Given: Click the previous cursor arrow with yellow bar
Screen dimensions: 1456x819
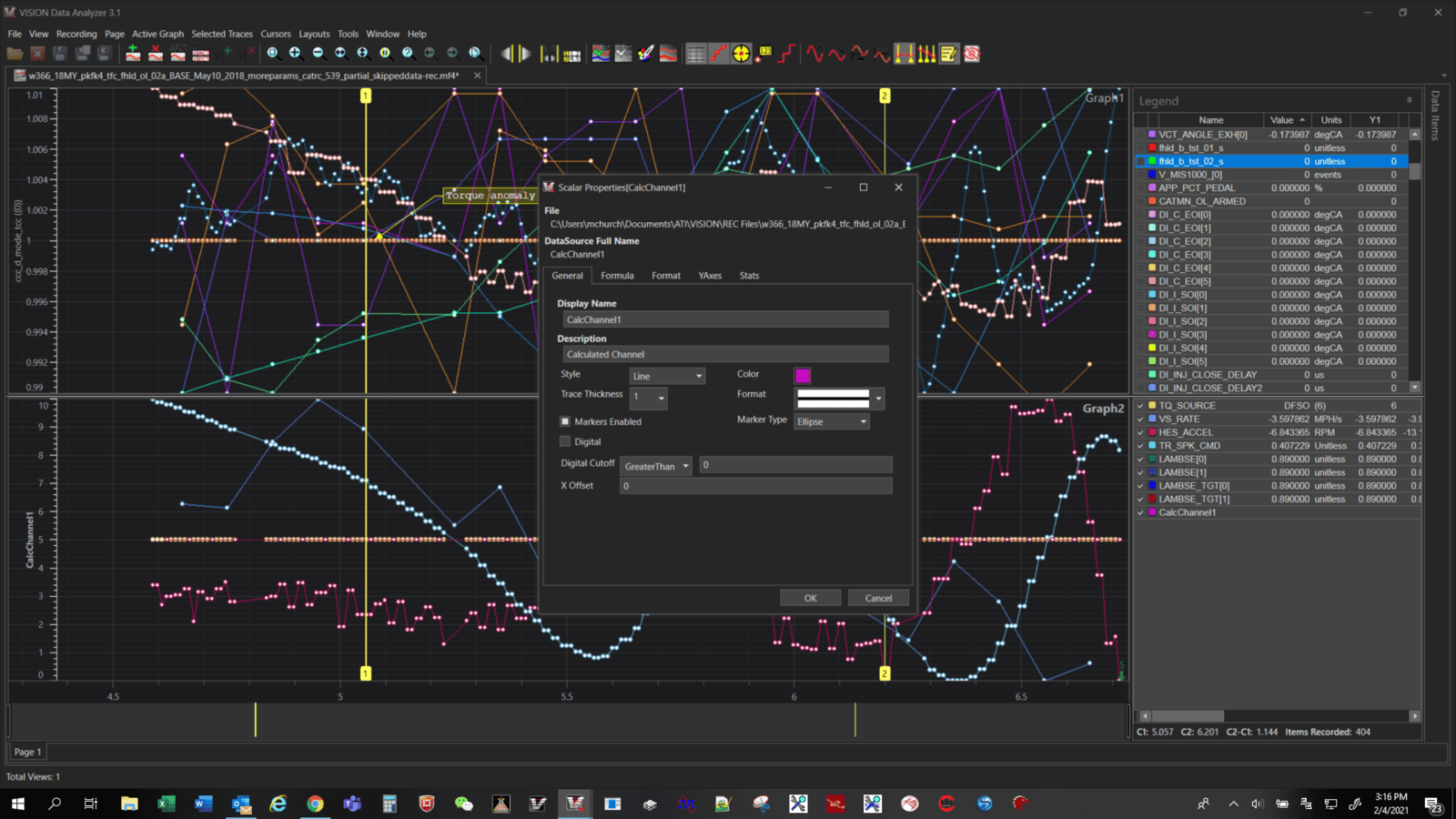Looking at the screenshot, I should pyautogui.click(x=508, y=54).
